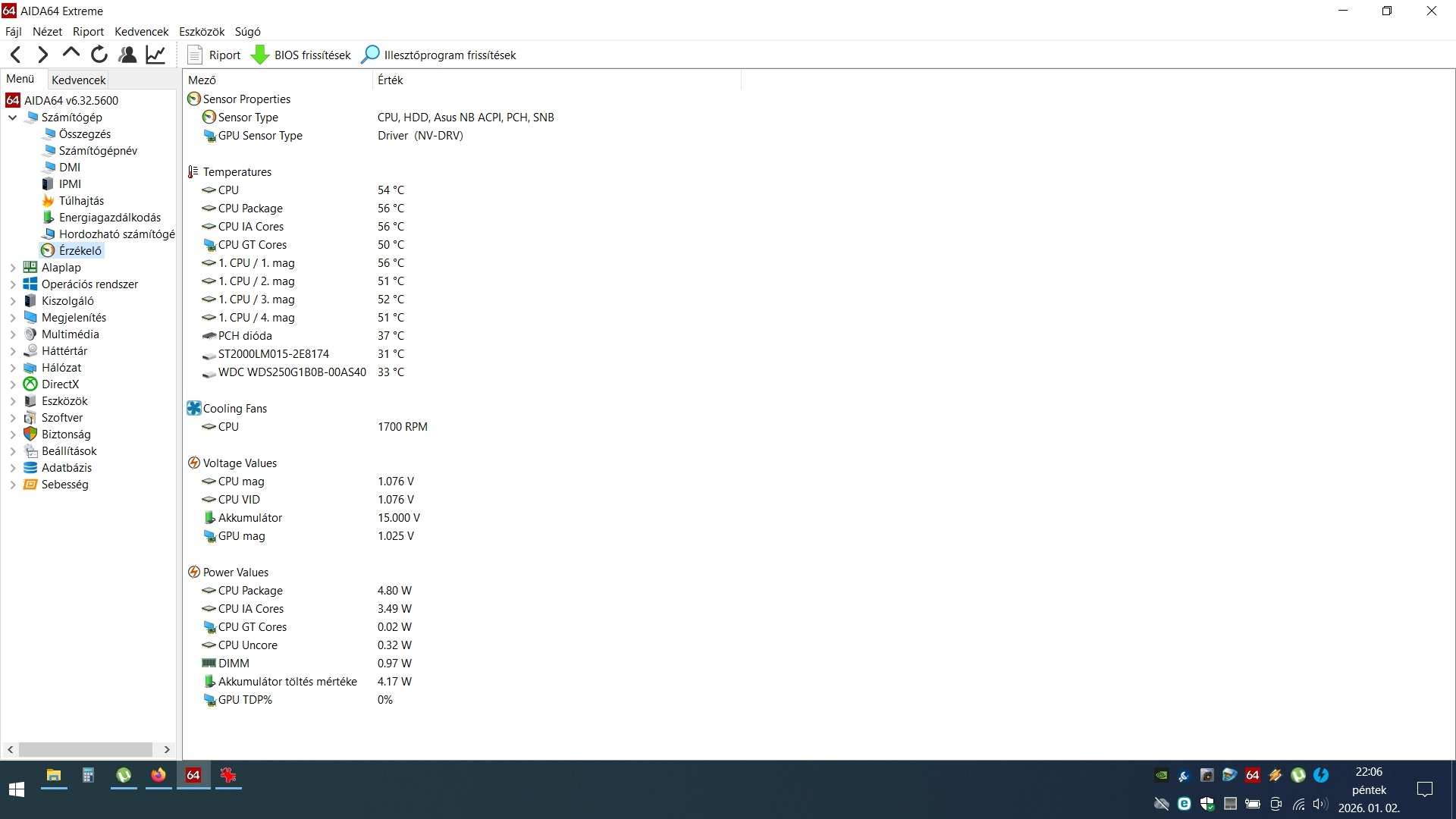Select Túlhajtás in the tree
1456x819 pixels.
tap(81, 201)
